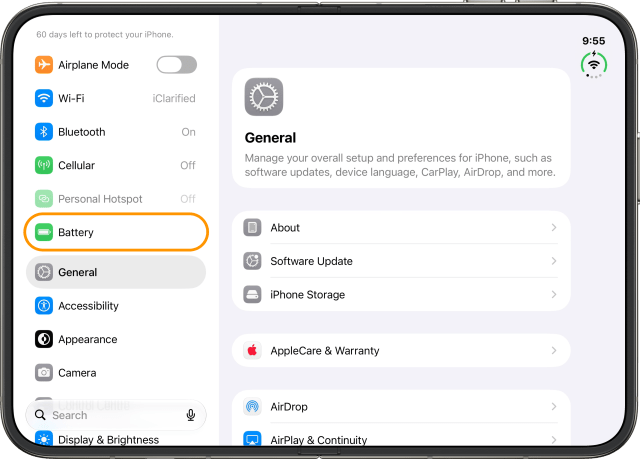
Task: Open Software Update label
Action: (x=311, y=261)
